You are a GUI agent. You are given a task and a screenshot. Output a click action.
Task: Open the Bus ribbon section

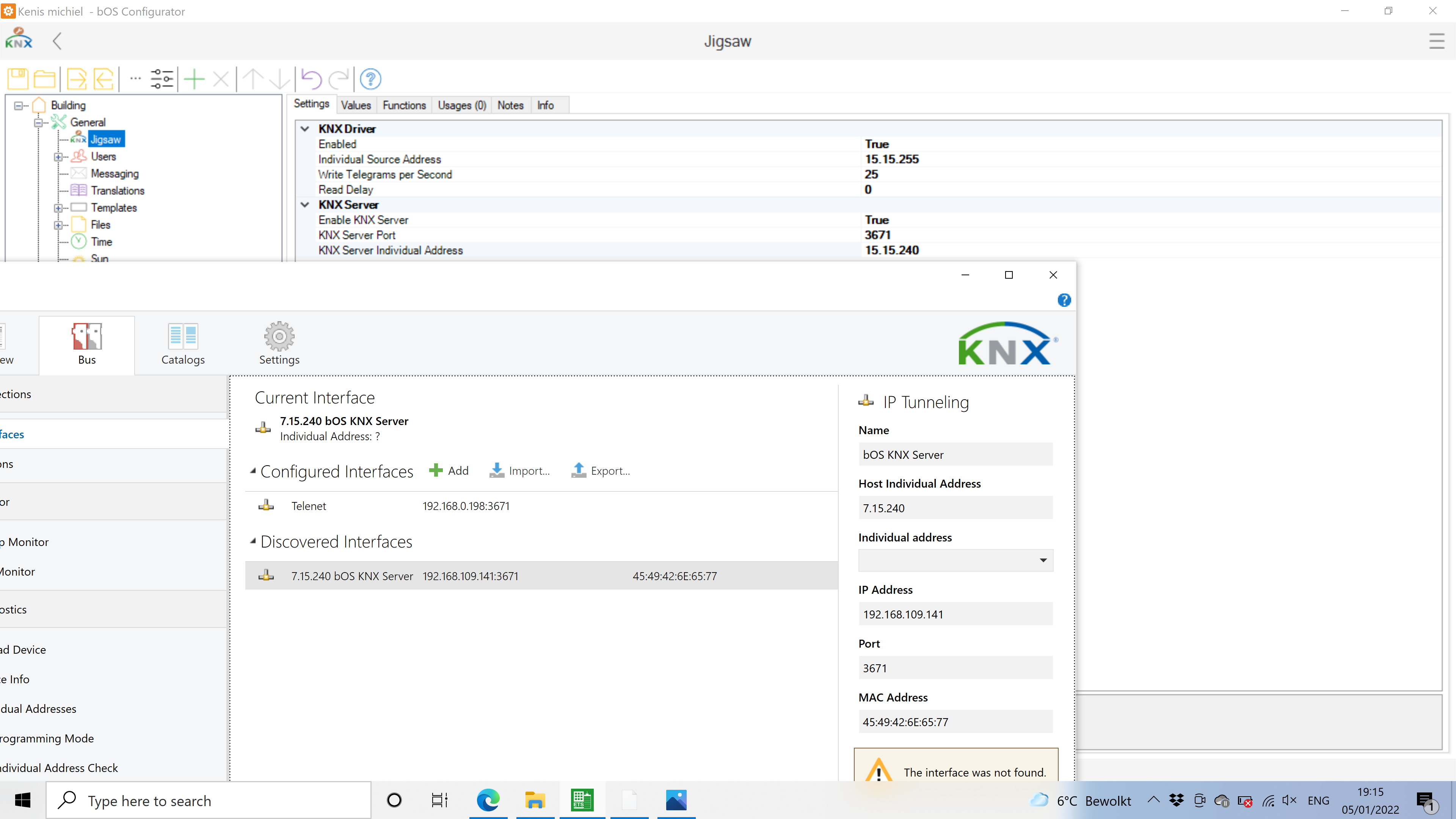(86, 344)
